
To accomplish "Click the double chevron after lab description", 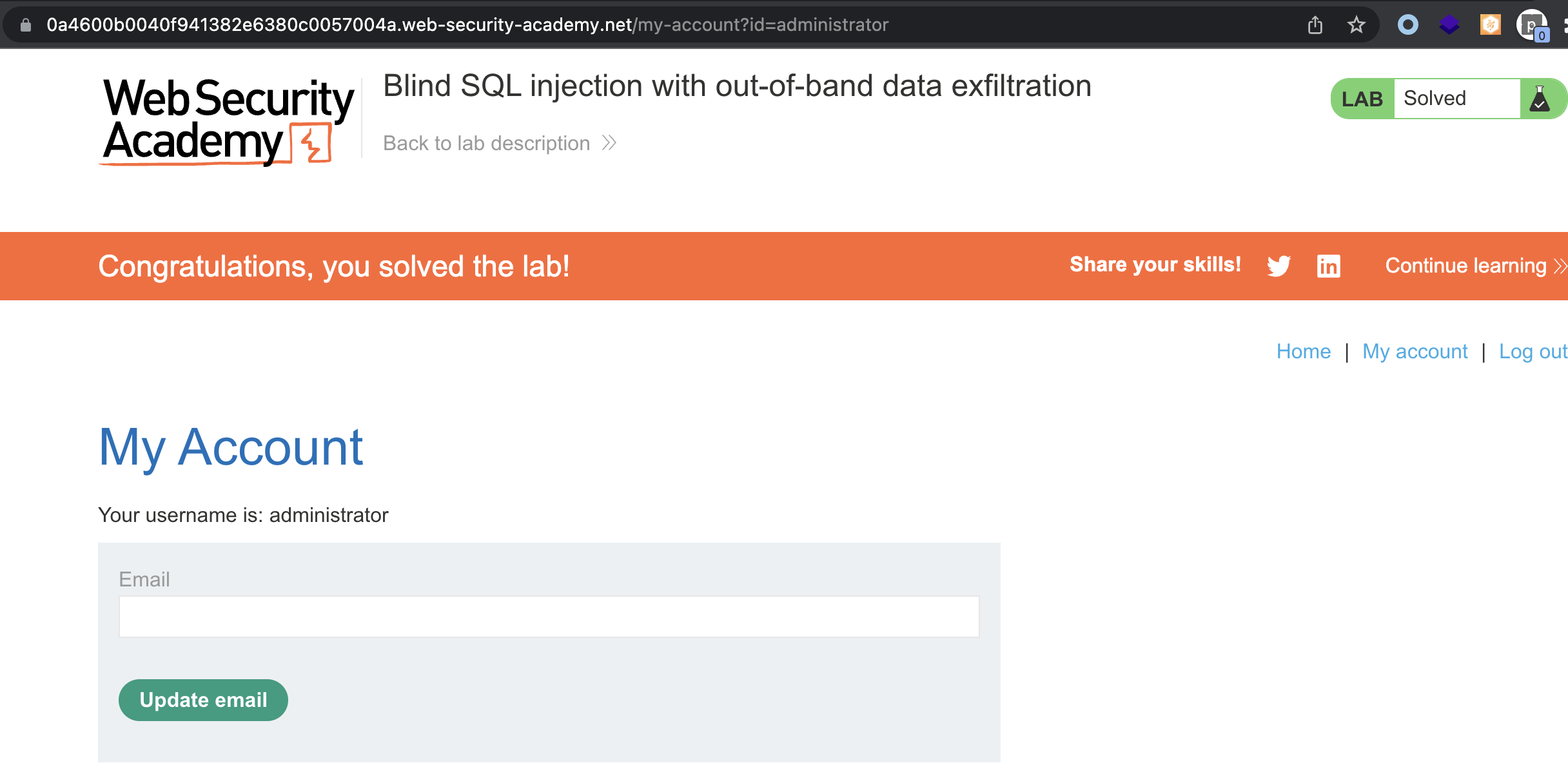I will 609,143.
